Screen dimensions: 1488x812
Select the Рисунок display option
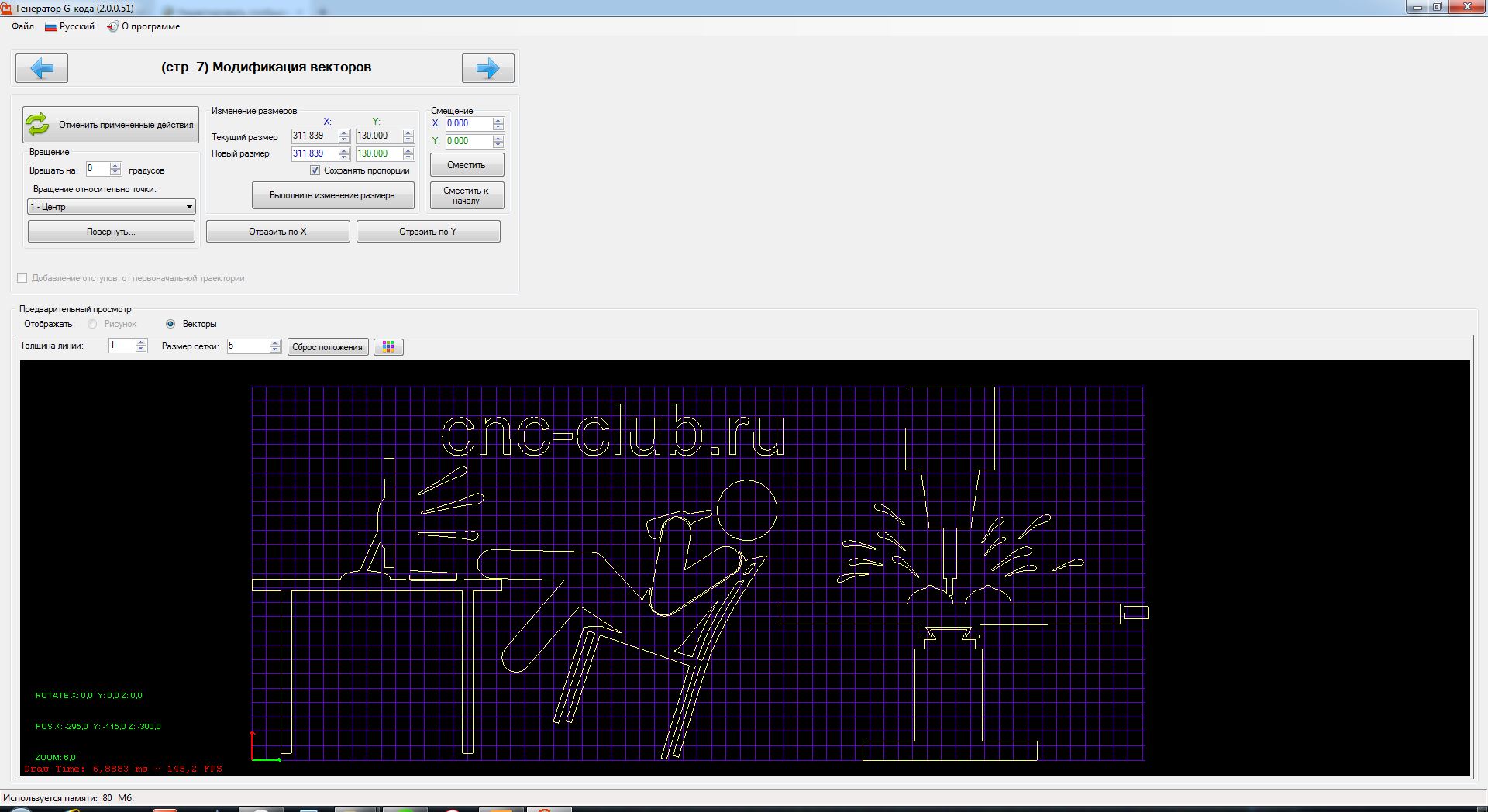coord(93,324)
